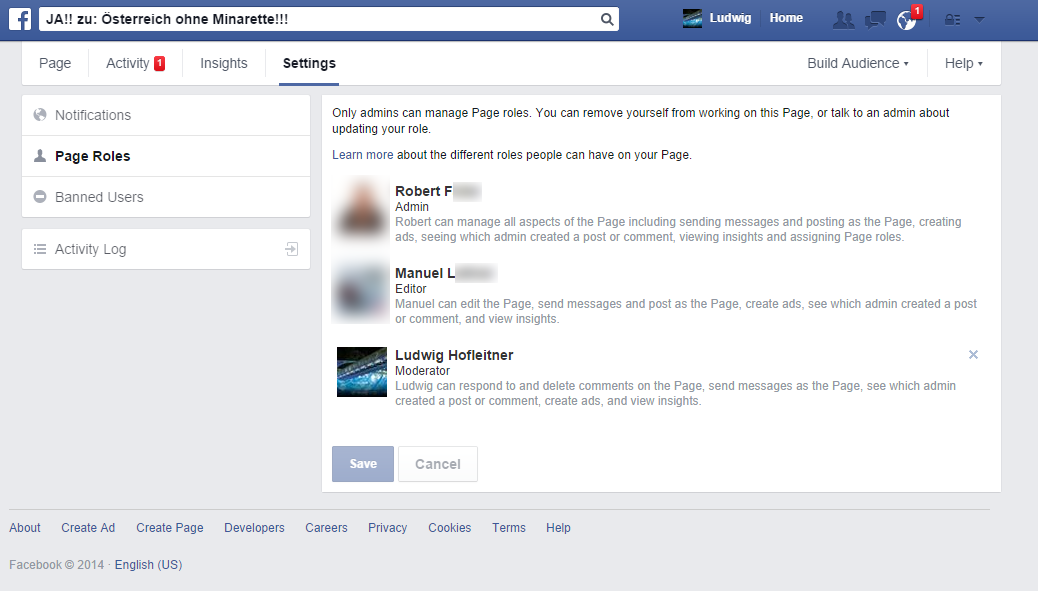The width and height of the screenshot is (1038, 591).
Task: Open Notifications settings in sidebar
Action: coord(166,115)
